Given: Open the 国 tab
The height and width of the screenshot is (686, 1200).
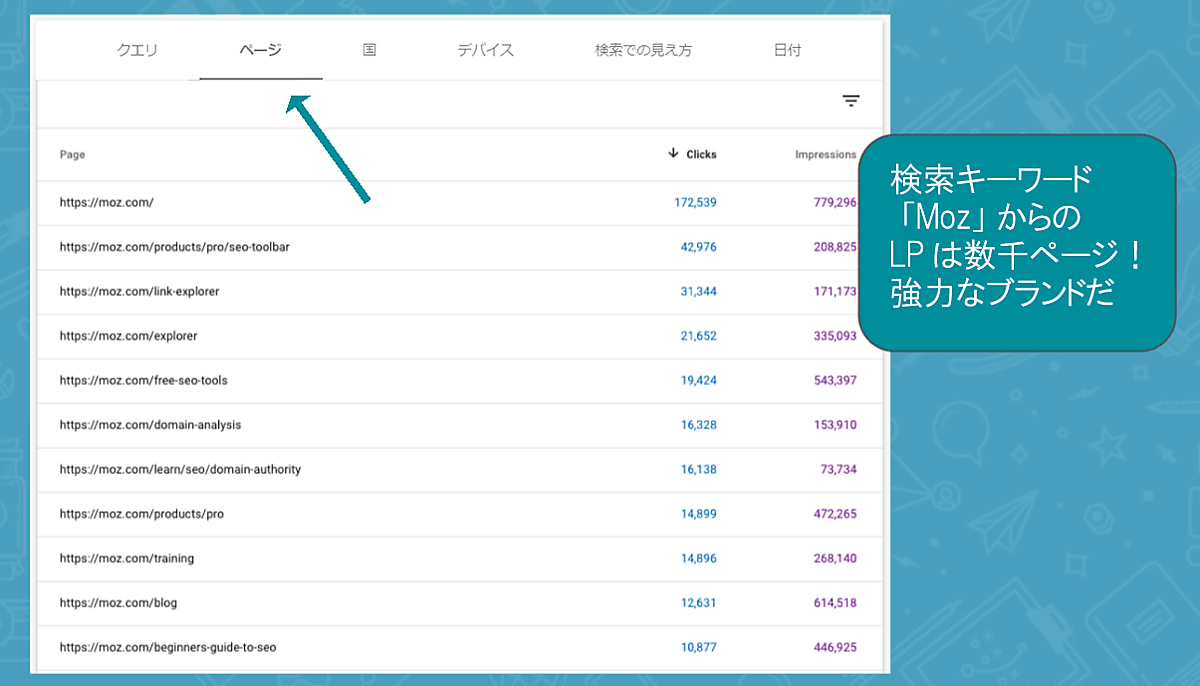Looking at the screenshot, I should [369, 50].
